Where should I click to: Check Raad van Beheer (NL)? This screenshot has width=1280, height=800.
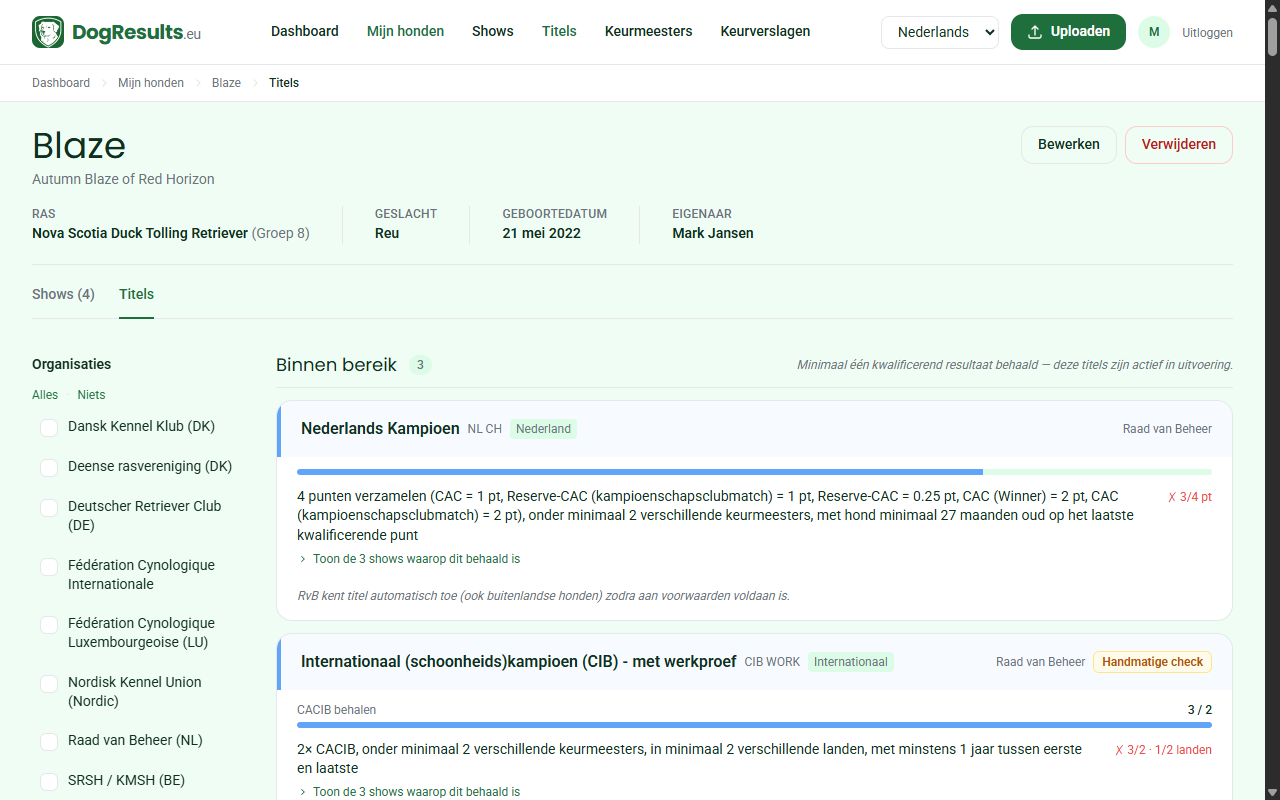(48, 741)
